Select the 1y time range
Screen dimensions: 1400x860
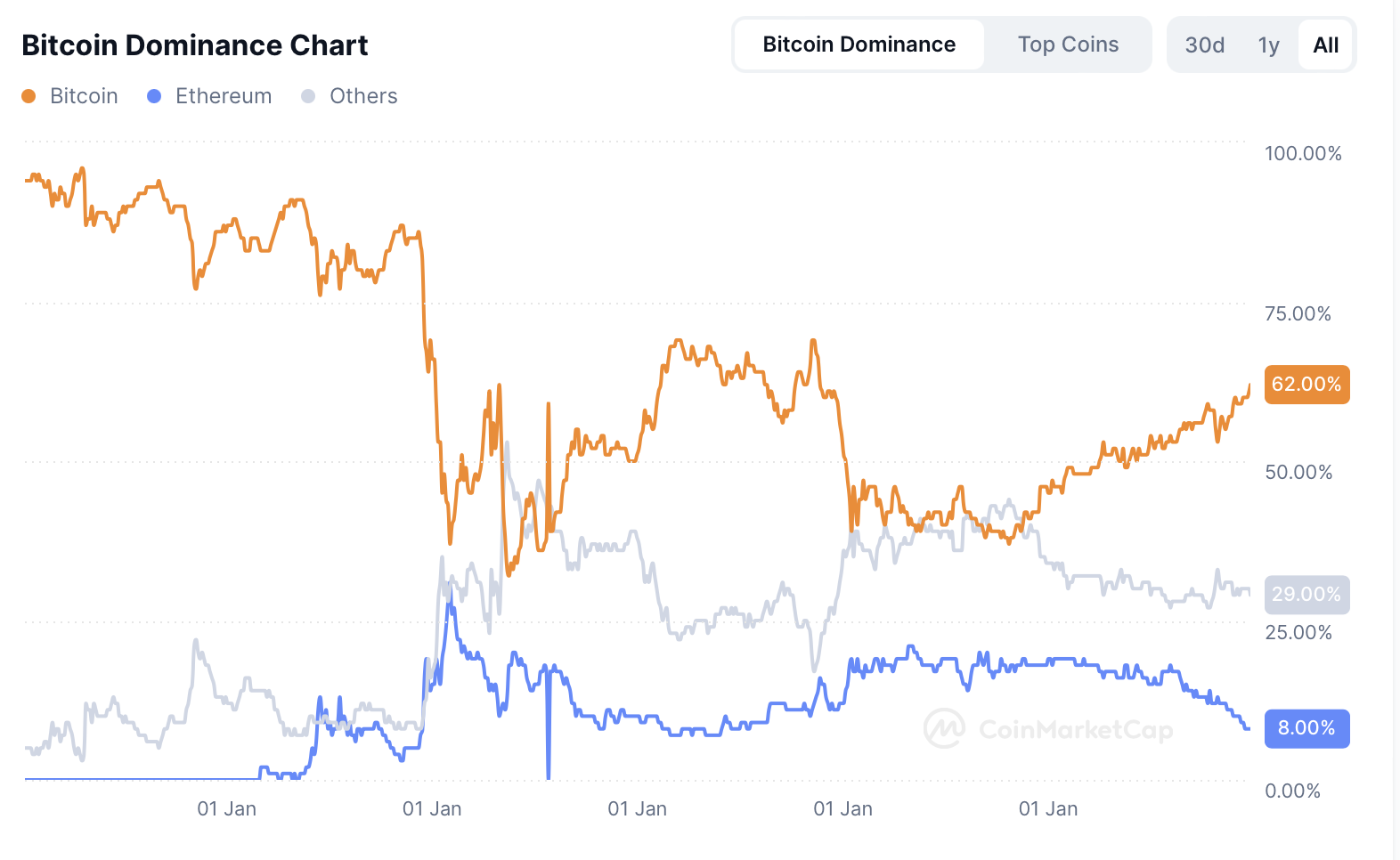[1268, 44]
